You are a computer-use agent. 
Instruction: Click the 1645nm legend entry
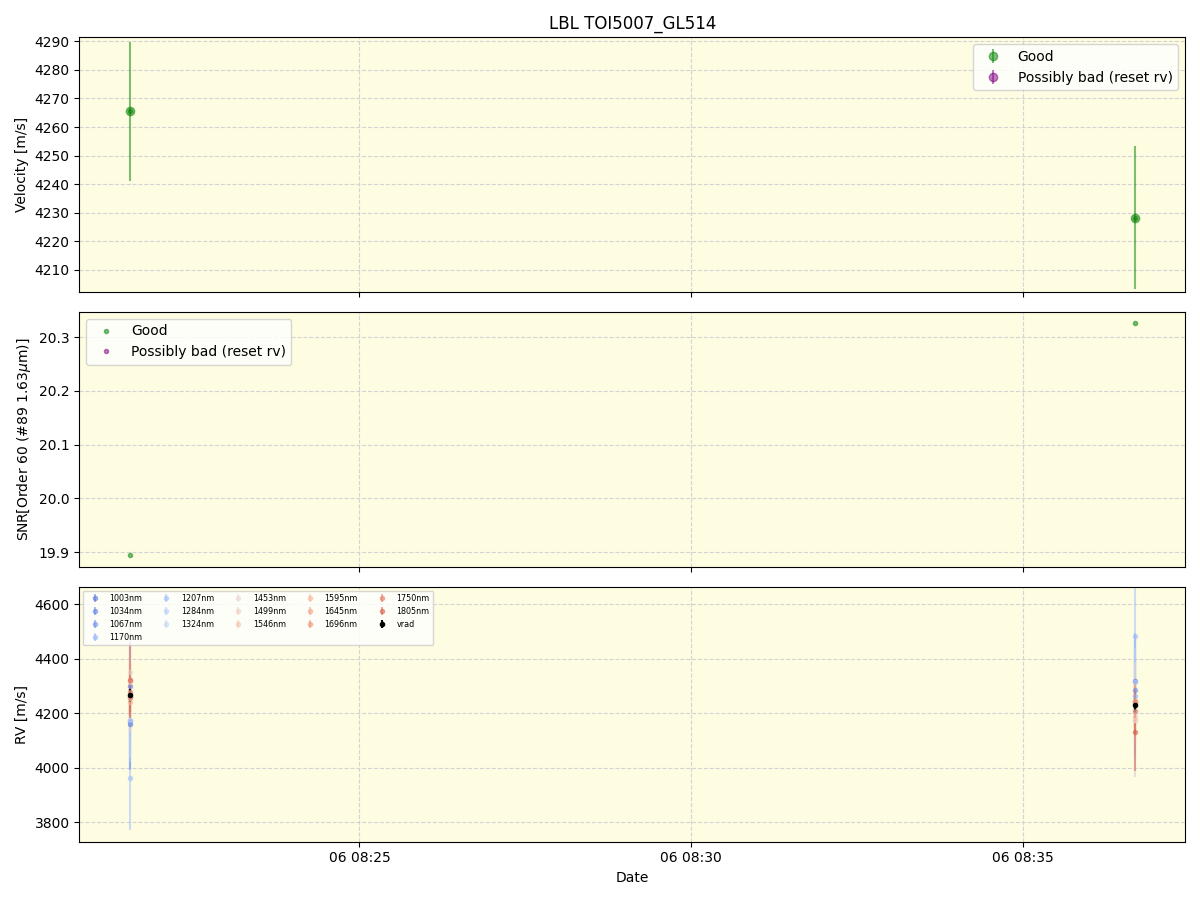[x=331, y=611]
